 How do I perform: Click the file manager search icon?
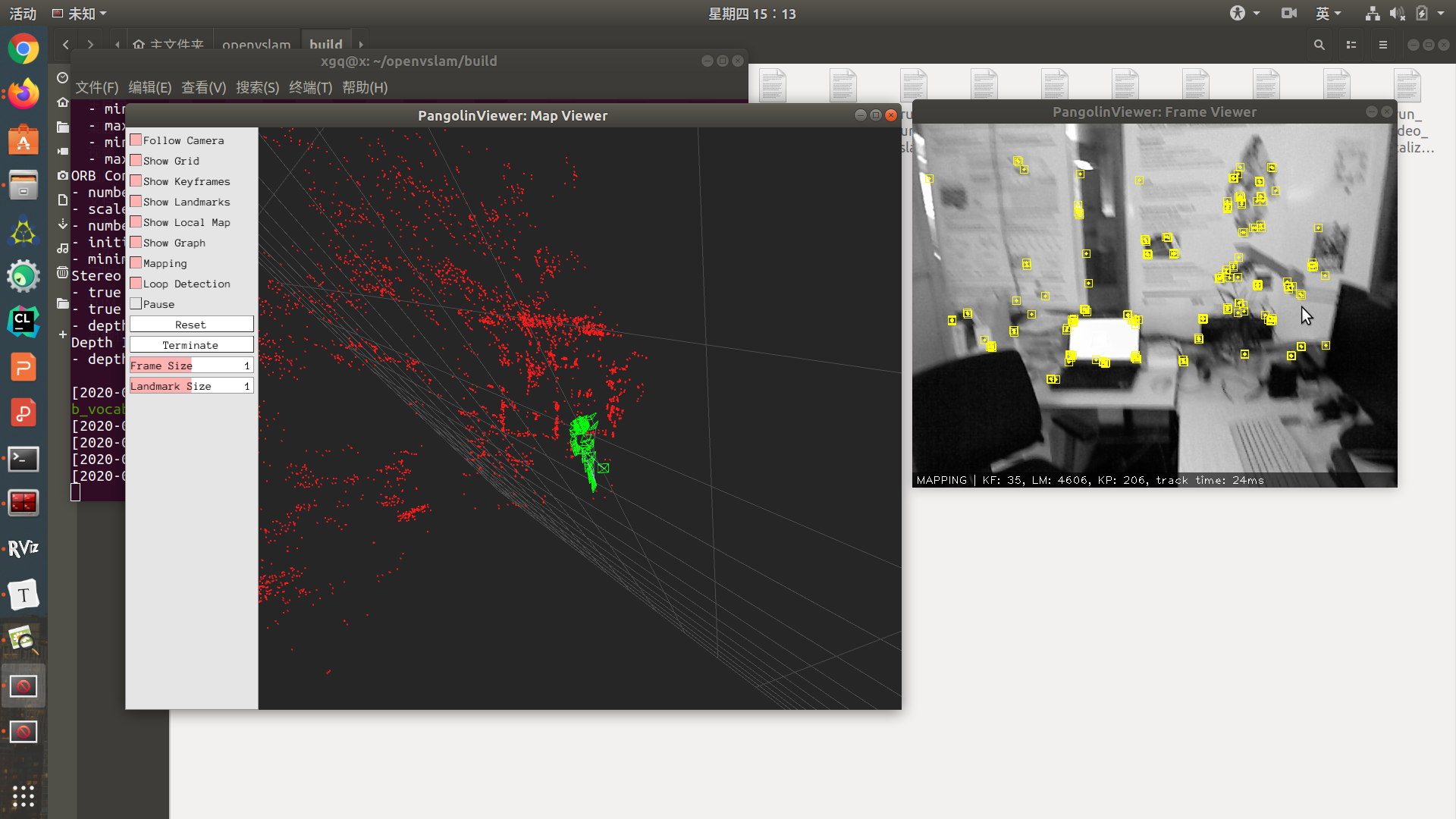[x=1319, y=45]
